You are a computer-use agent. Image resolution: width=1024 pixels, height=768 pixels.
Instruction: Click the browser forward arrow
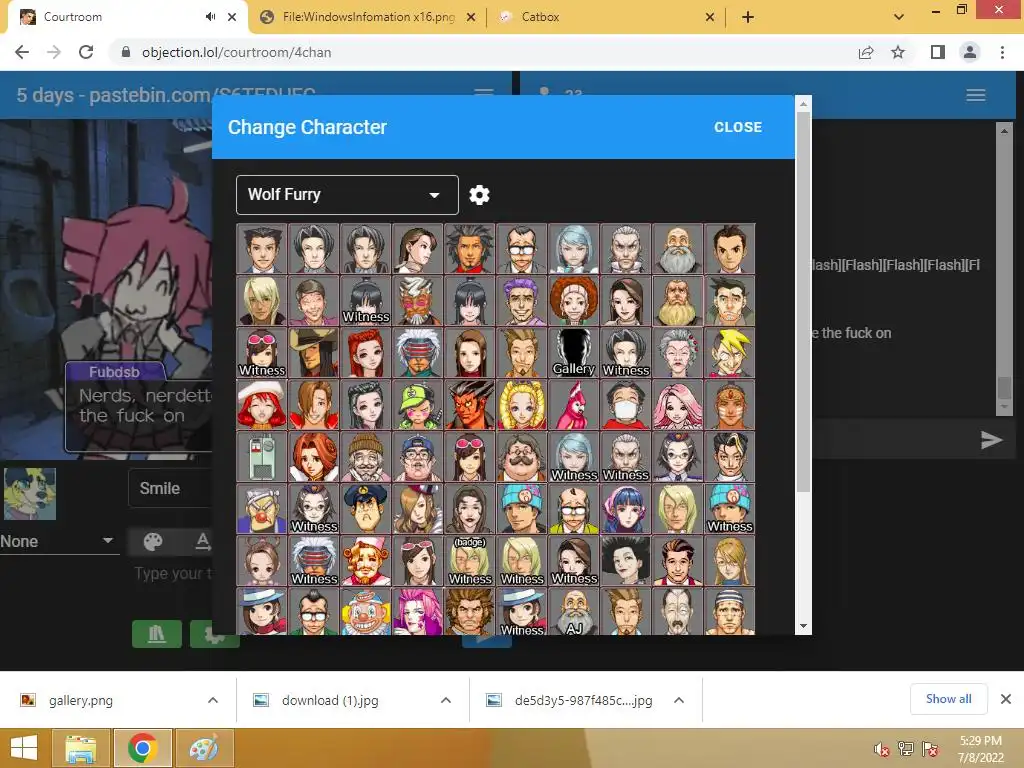pos(54,52)
